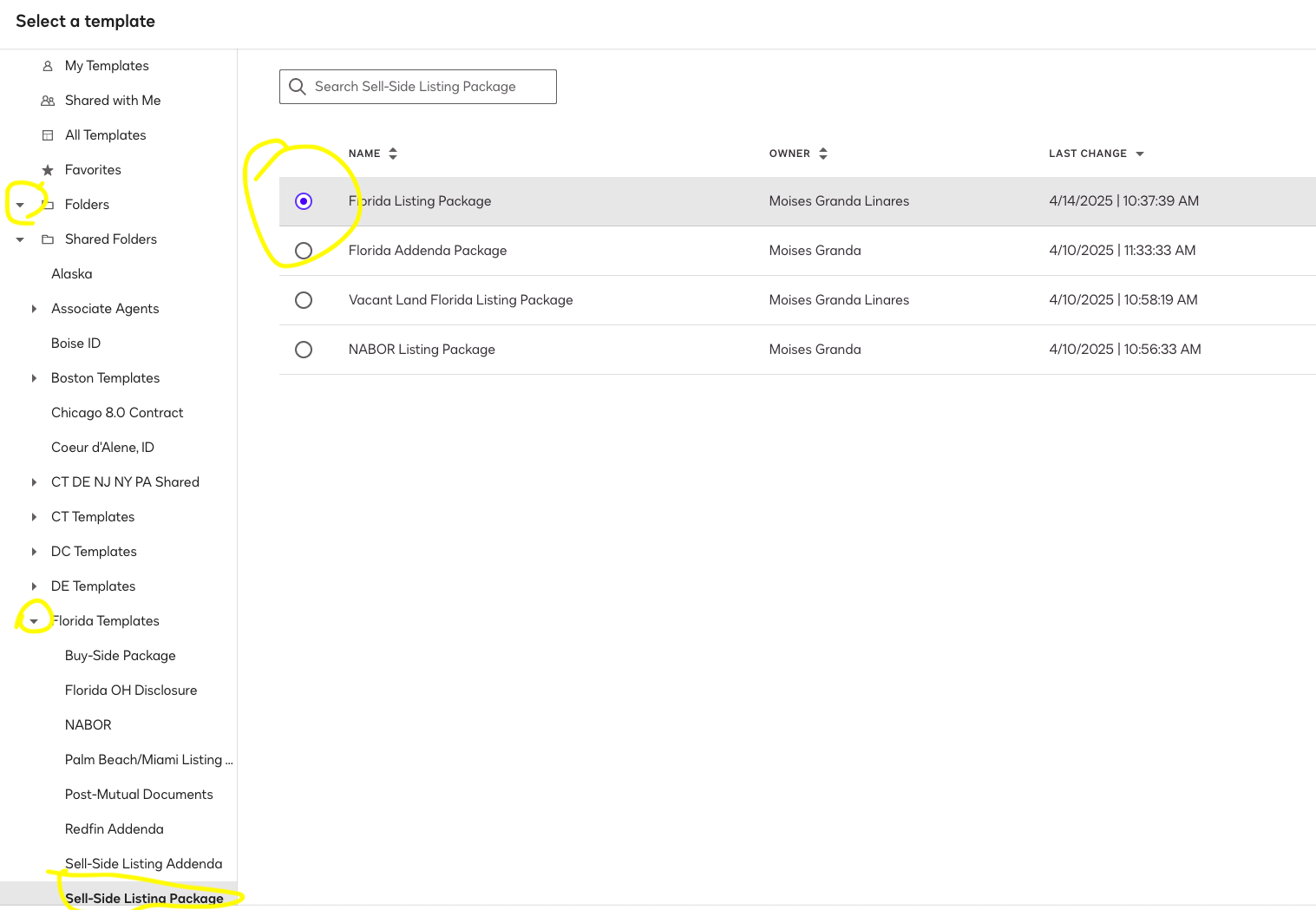Open All Templates section
The height and width of the screenshot is (910, 1316).
point(106,135)
